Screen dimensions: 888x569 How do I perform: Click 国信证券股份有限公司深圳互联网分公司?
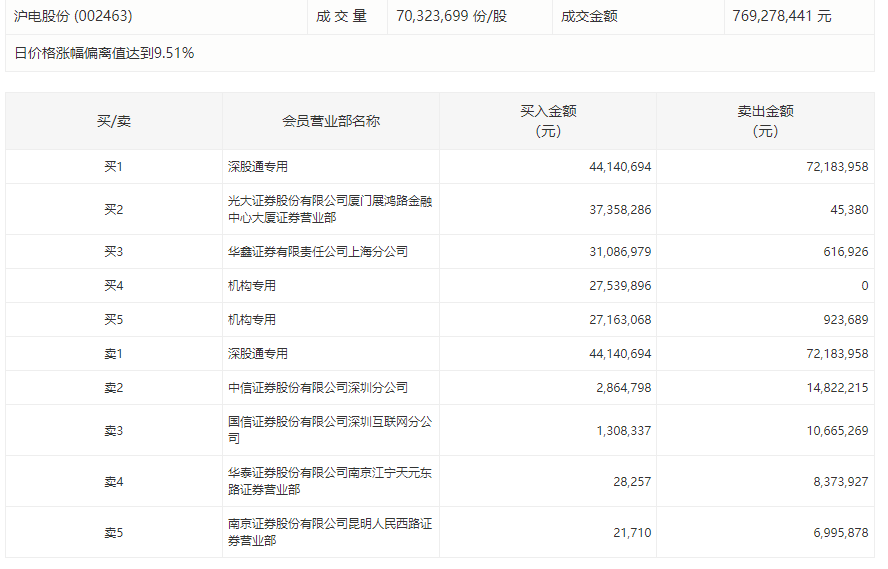(x=330, y=430)
